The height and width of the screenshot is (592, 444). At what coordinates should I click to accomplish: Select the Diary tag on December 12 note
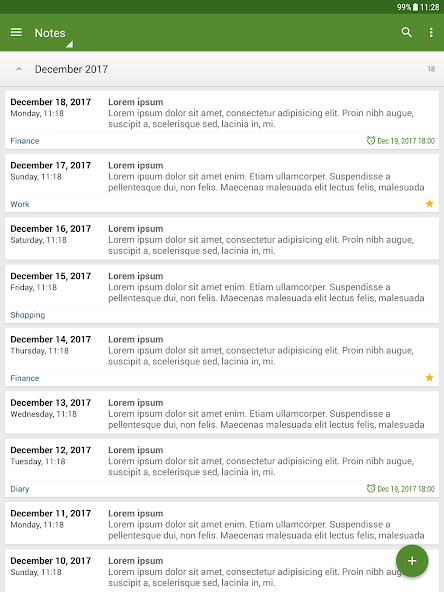click(x=20, y=489)
